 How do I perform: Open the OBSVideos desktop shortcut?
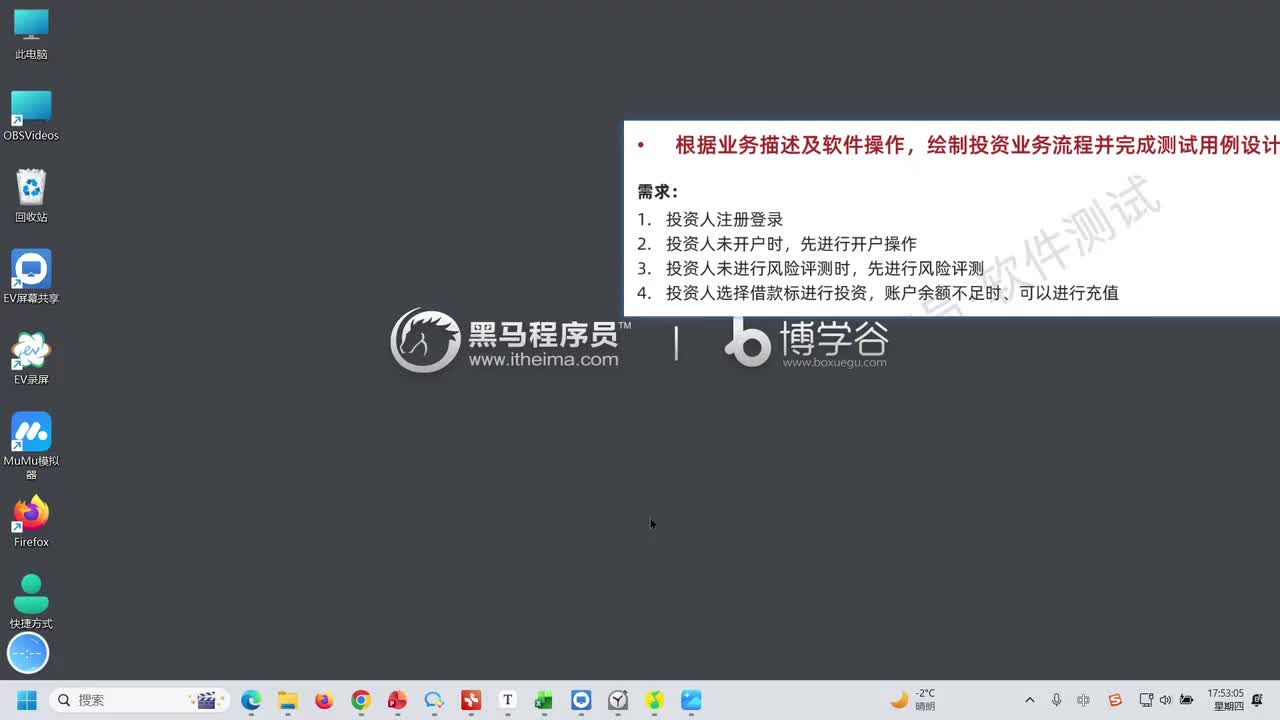coord(31,116)
